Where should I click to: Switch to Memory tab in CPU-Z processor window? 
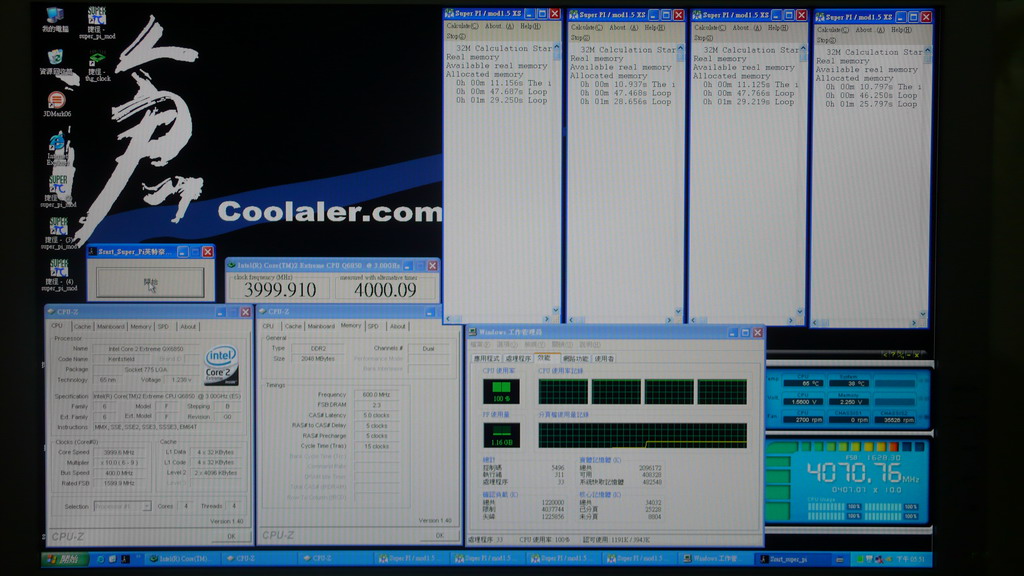140,326
